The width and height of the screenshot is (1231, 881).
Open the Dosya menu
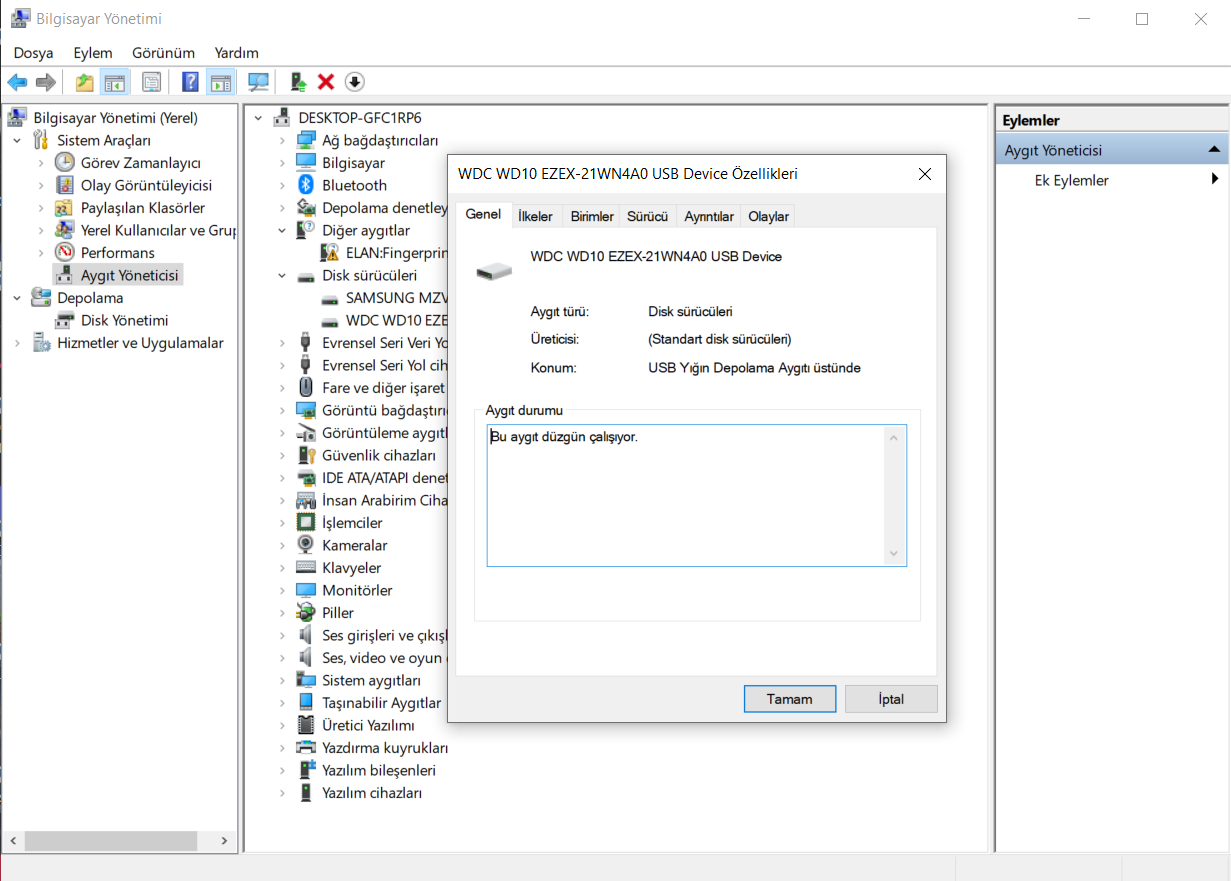[x=33, y=52]
